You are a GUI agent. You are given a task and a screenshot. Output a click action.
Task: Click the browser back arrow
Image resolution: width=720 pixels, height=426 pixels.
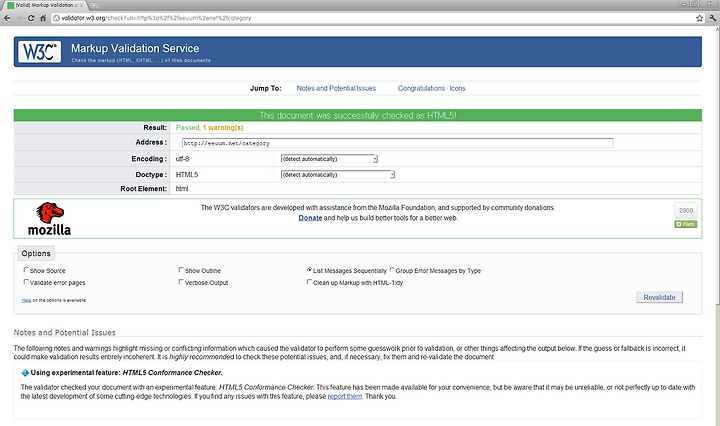7,18
